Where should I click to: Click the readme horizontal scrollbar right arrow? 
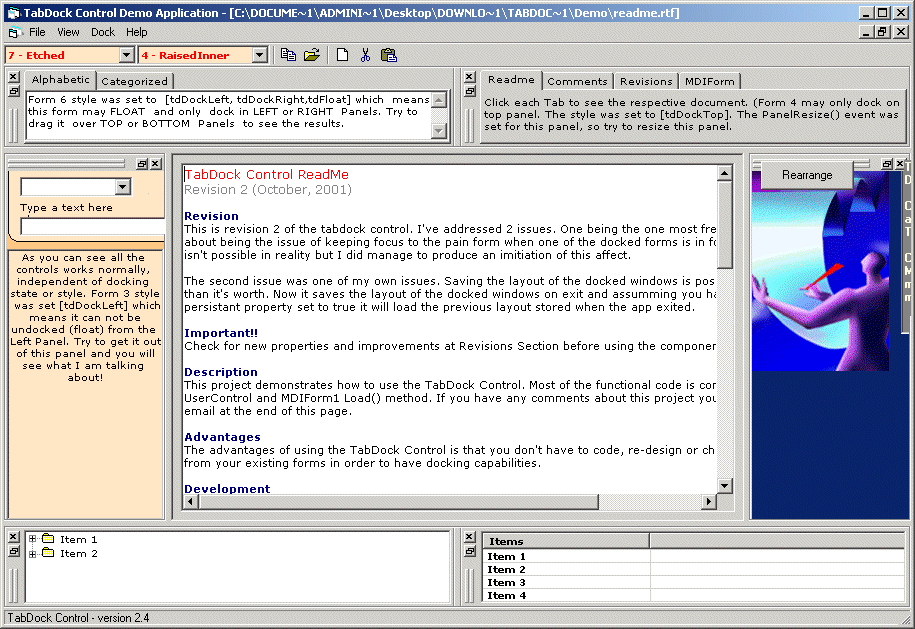(709, 502)
